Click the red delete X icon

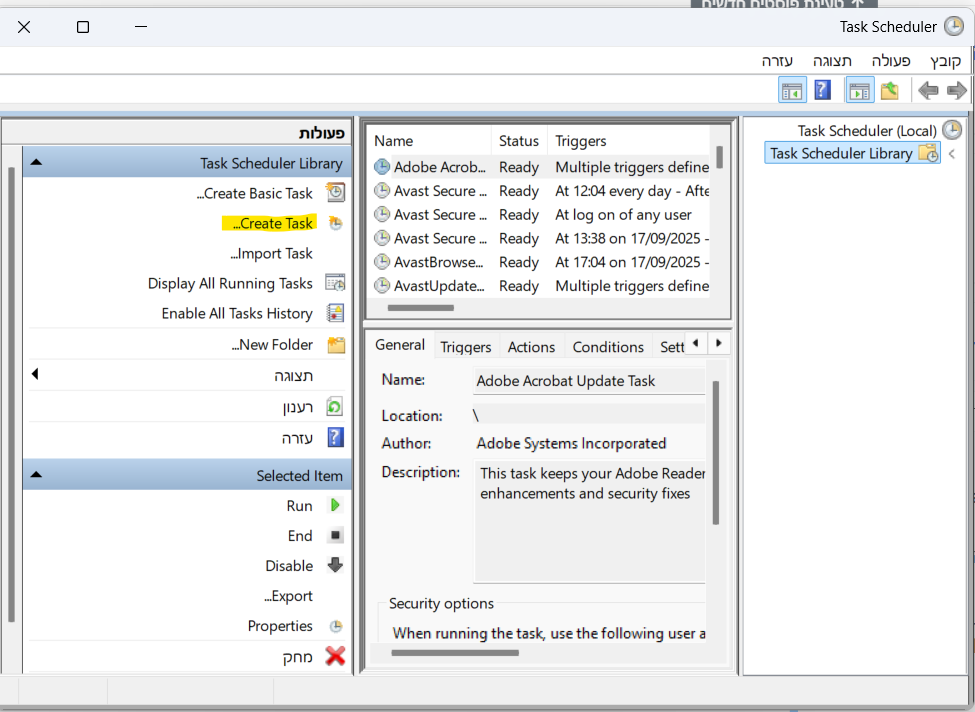[x=336, y=657]
